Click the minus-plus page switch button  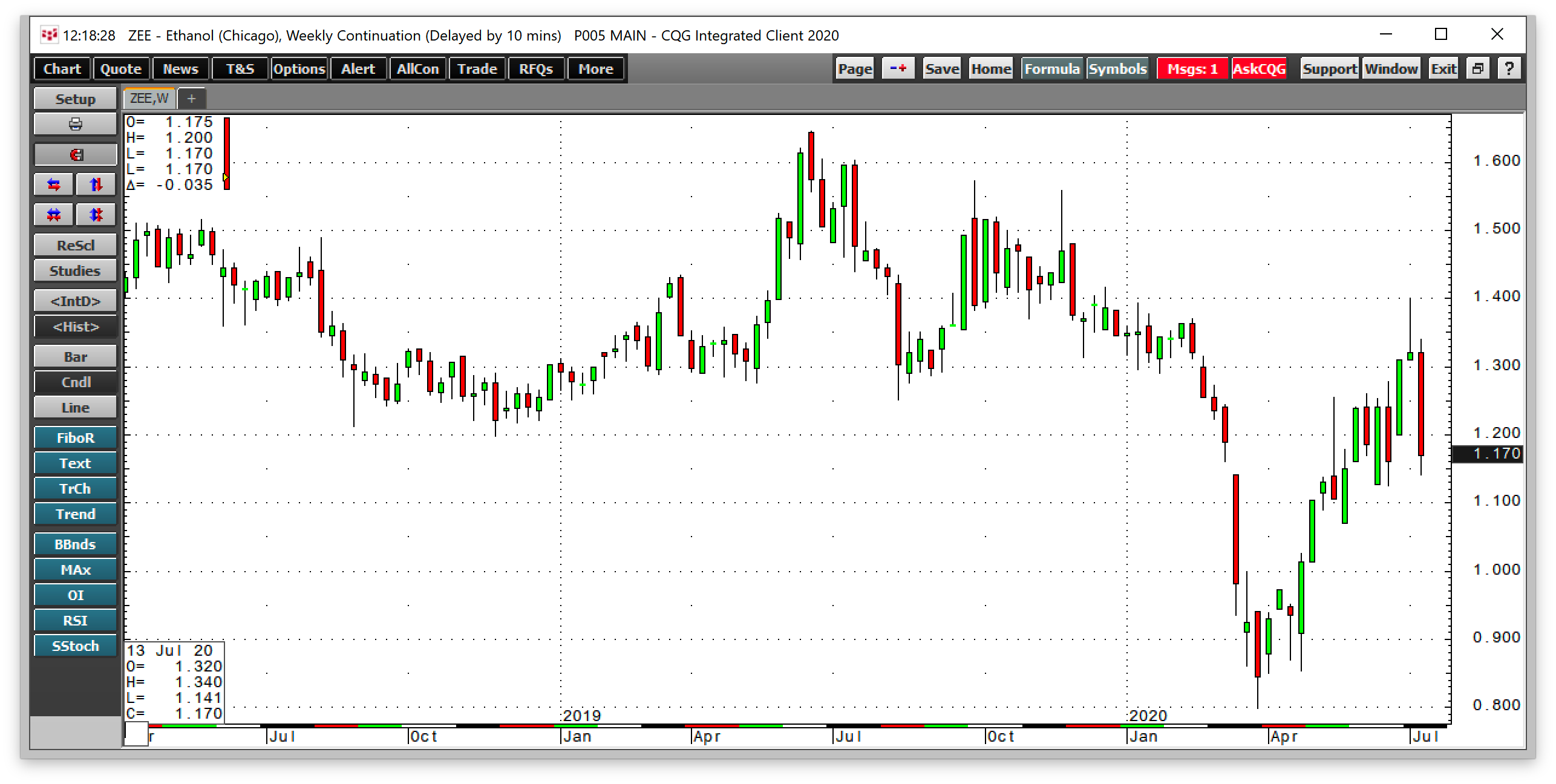tap(898, 69)
